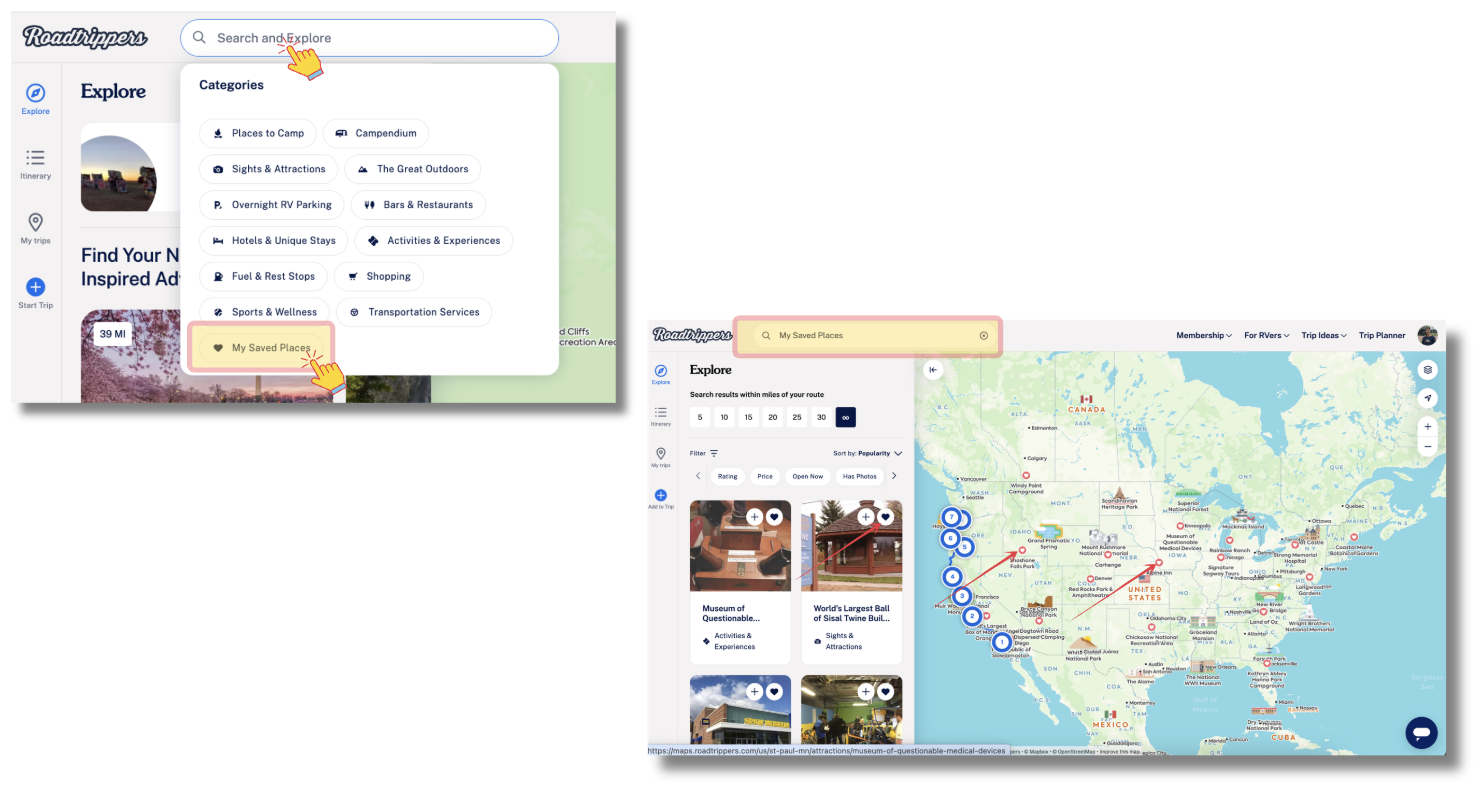
Task: Expand the Membership menu
Action: (1204, 336)
